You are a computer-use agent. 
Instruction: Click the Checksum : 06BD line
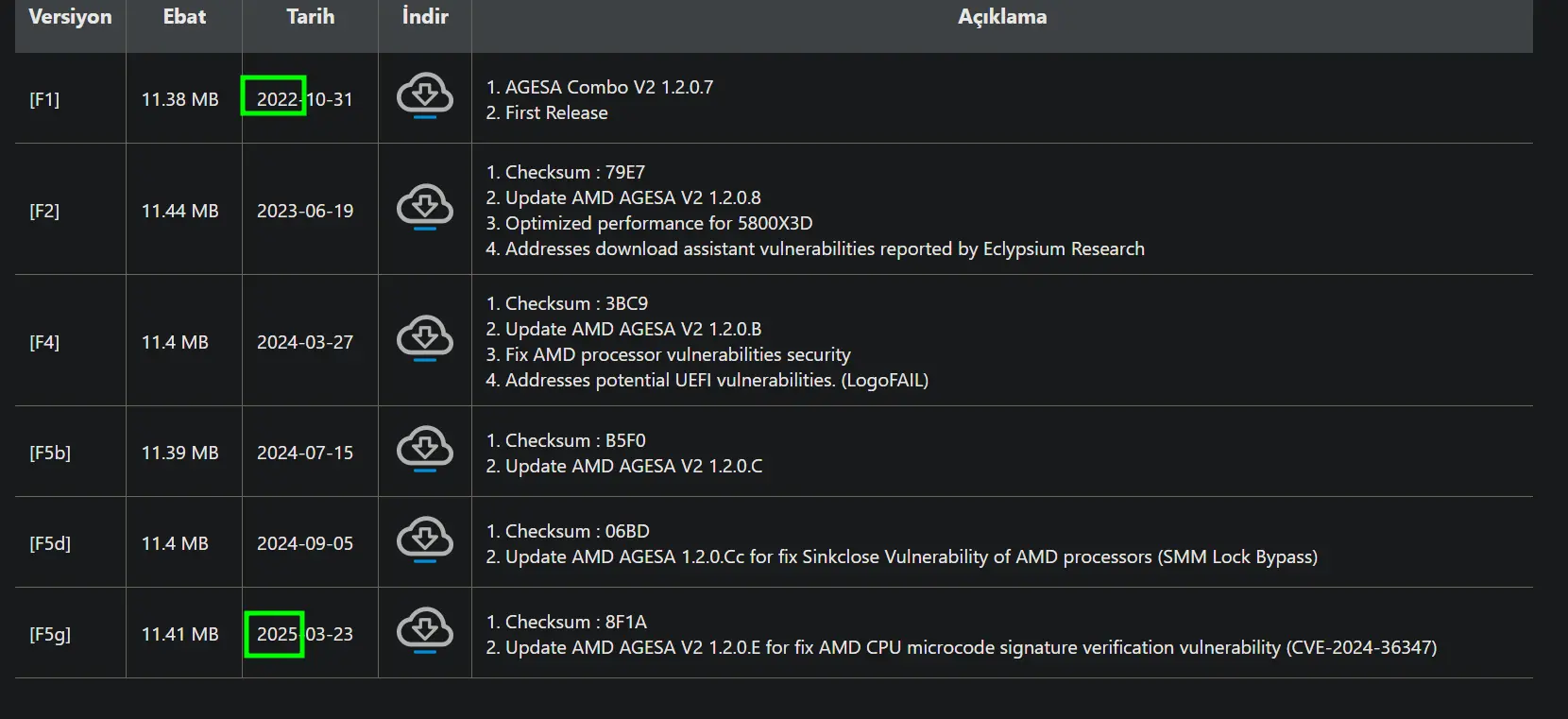click(568, 531)
